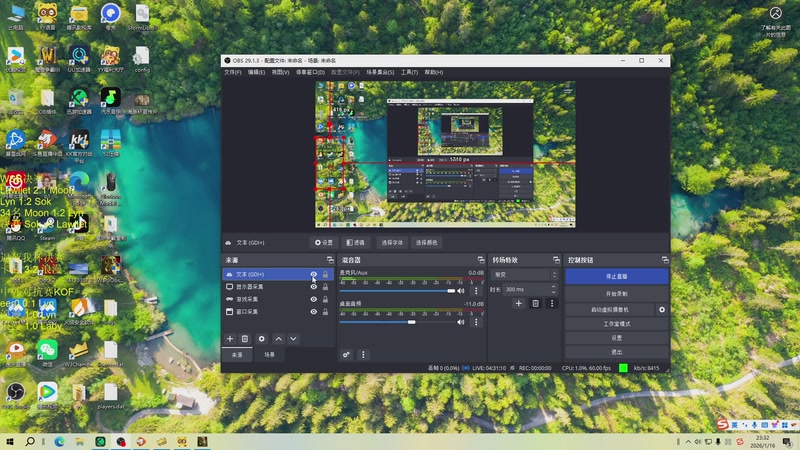The height and width of the screenshot is (450, 800).
Task: Pop out the 来源 dock panel
Action: (x=330, y=260)
